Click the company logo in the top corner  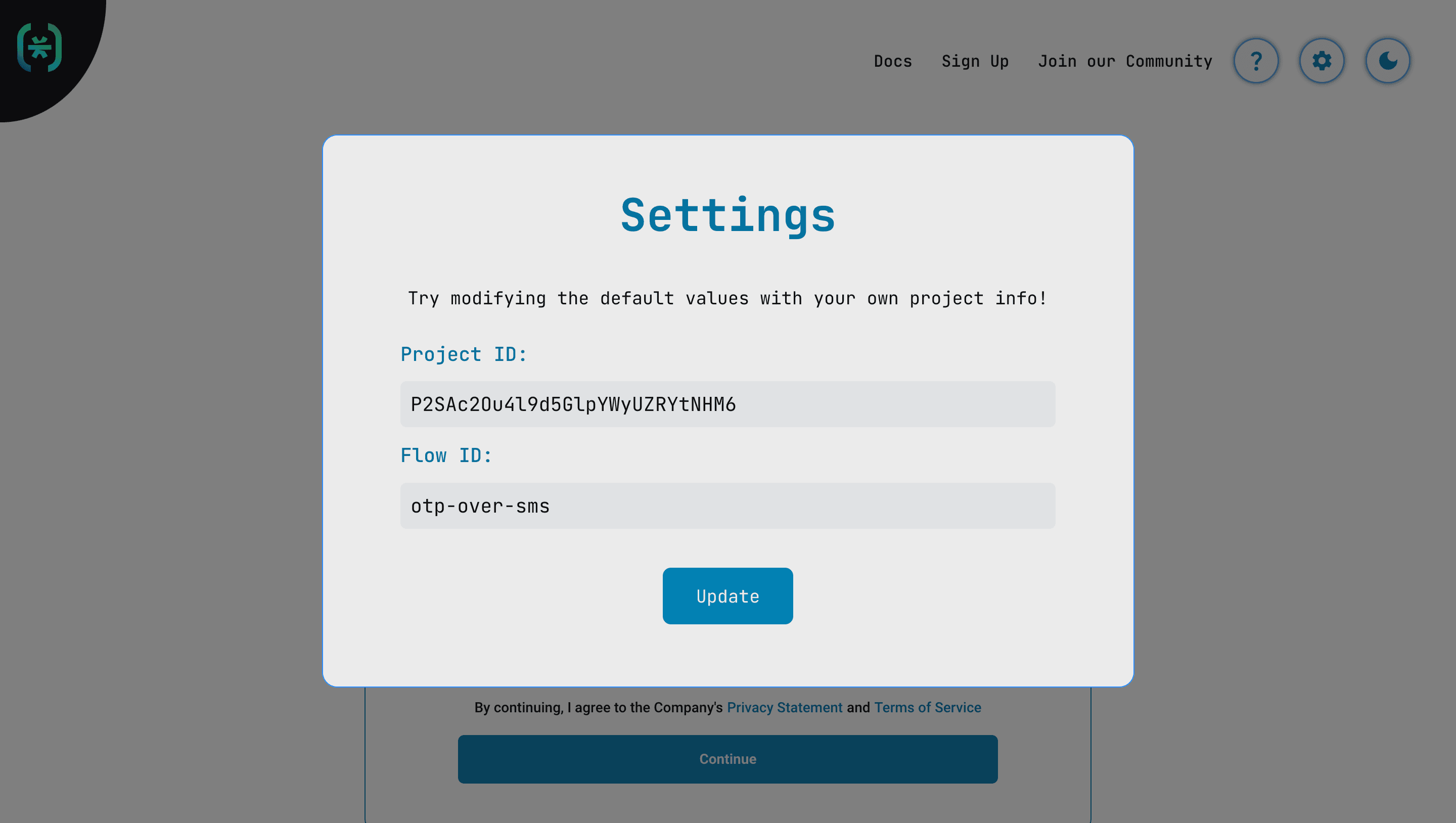(39, 48)
